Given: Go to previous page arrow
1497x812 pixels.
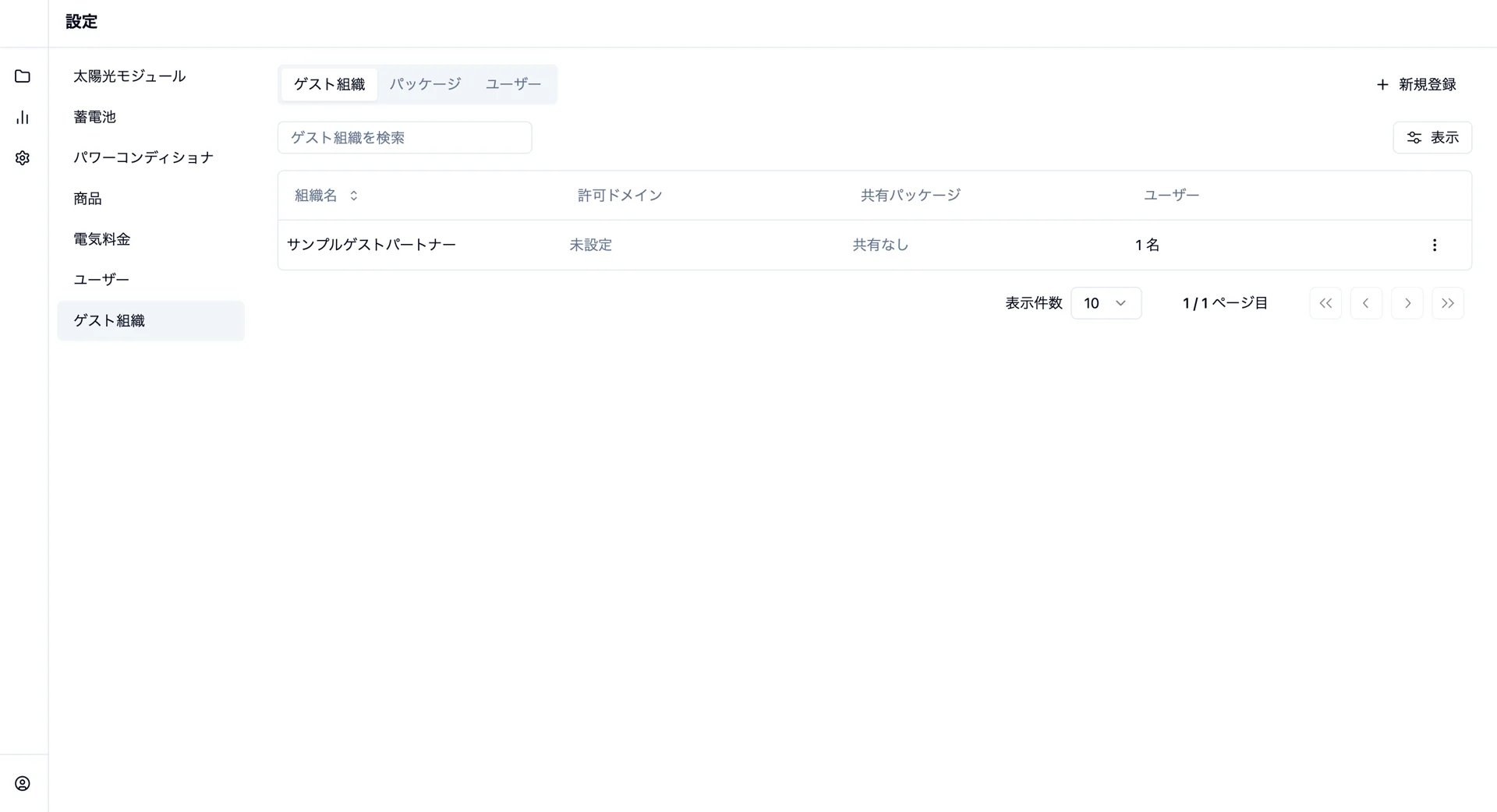Looking at the screenshot, I should click(1366, 303).
